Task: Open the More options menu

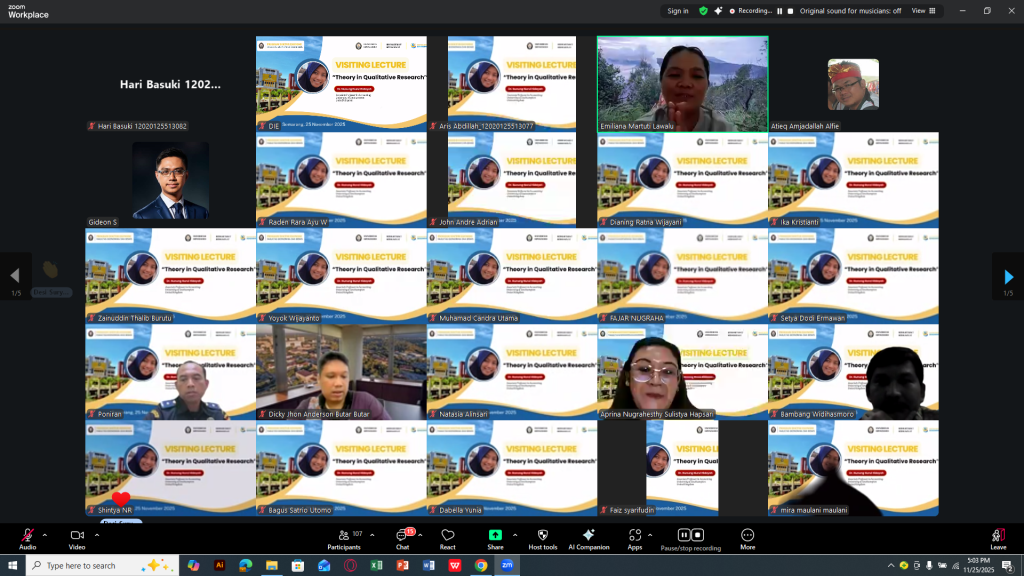Action: click(748, 537)
